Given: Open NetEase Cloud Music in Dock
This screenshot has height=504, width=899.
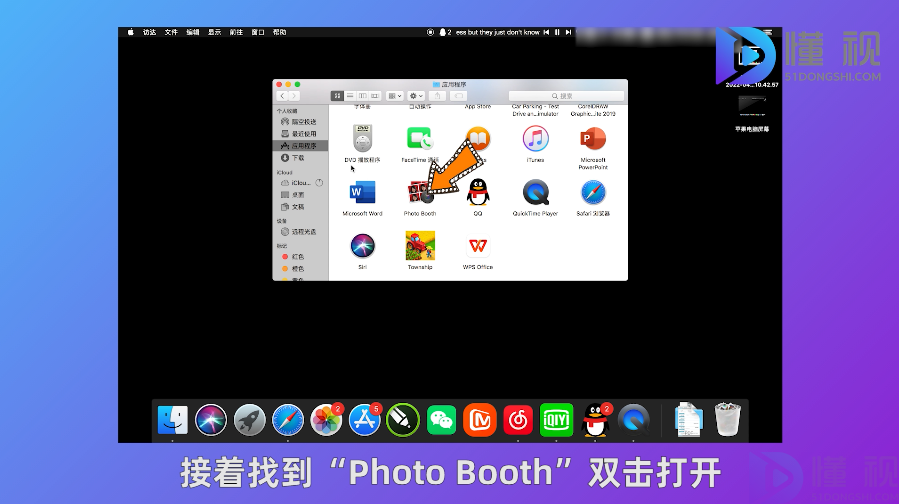Looking at the screenshot, I should point(518,420).
